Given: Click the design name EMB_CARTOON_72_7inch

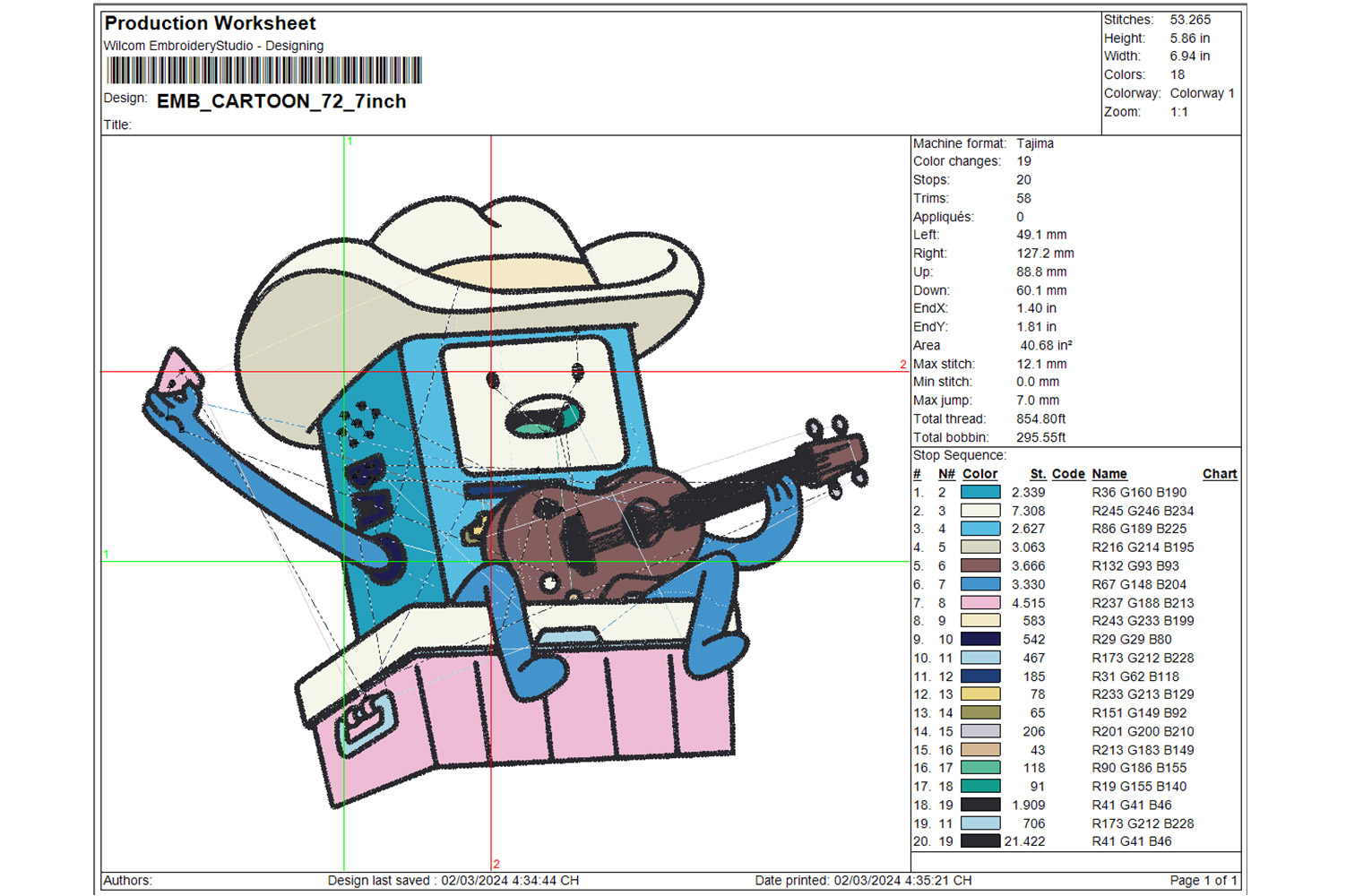Looking at the screenshot, I should (281, 101).
